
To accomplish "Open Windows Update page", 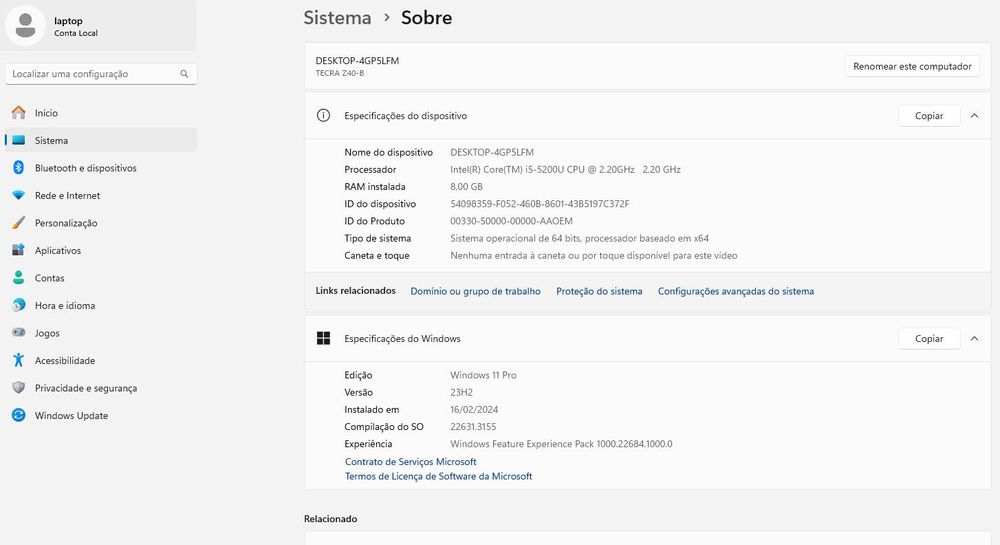I will [x=101, y=415].
